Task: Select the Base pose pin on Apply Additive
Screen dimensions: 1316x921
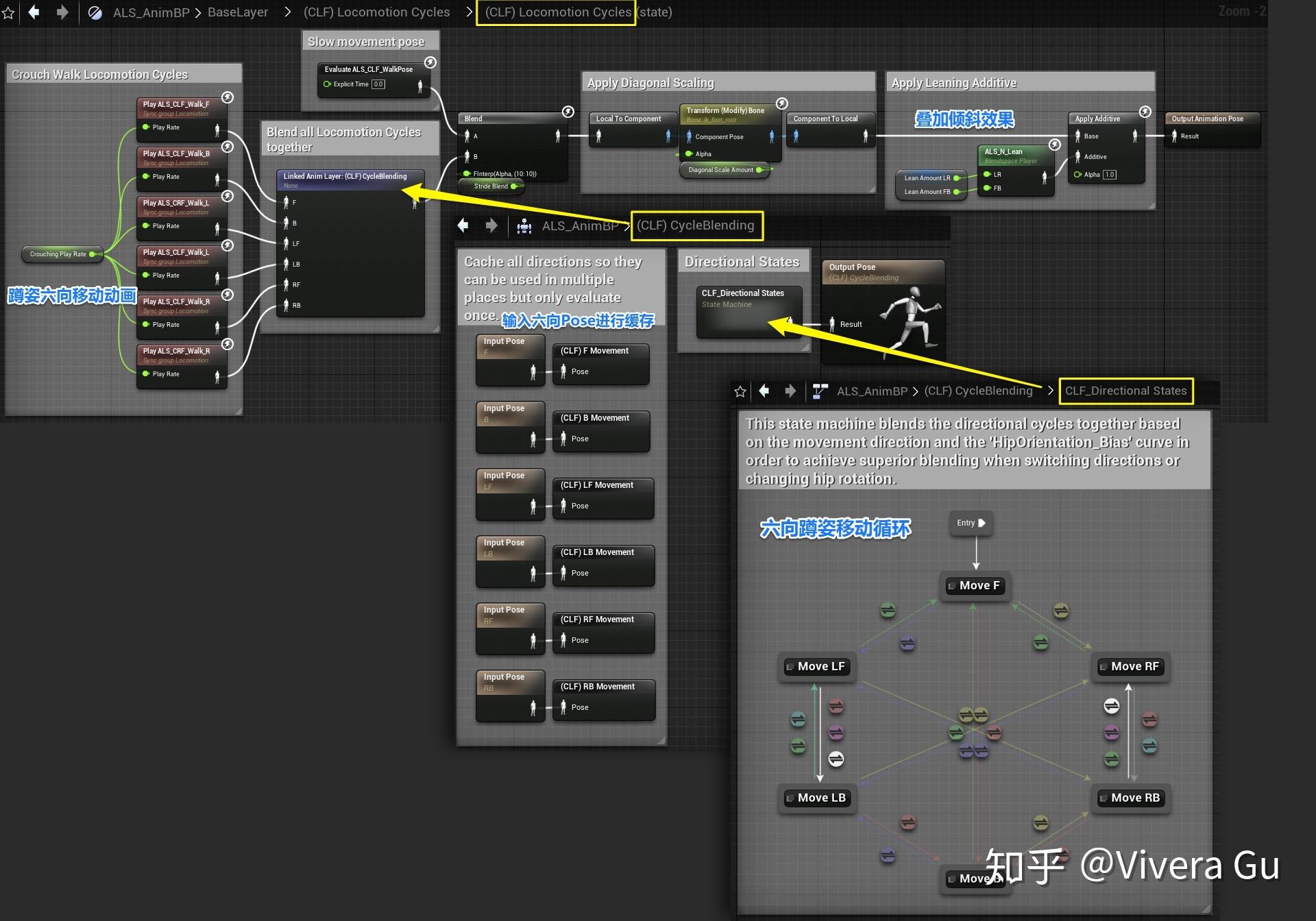Action: coord(1079,136)
